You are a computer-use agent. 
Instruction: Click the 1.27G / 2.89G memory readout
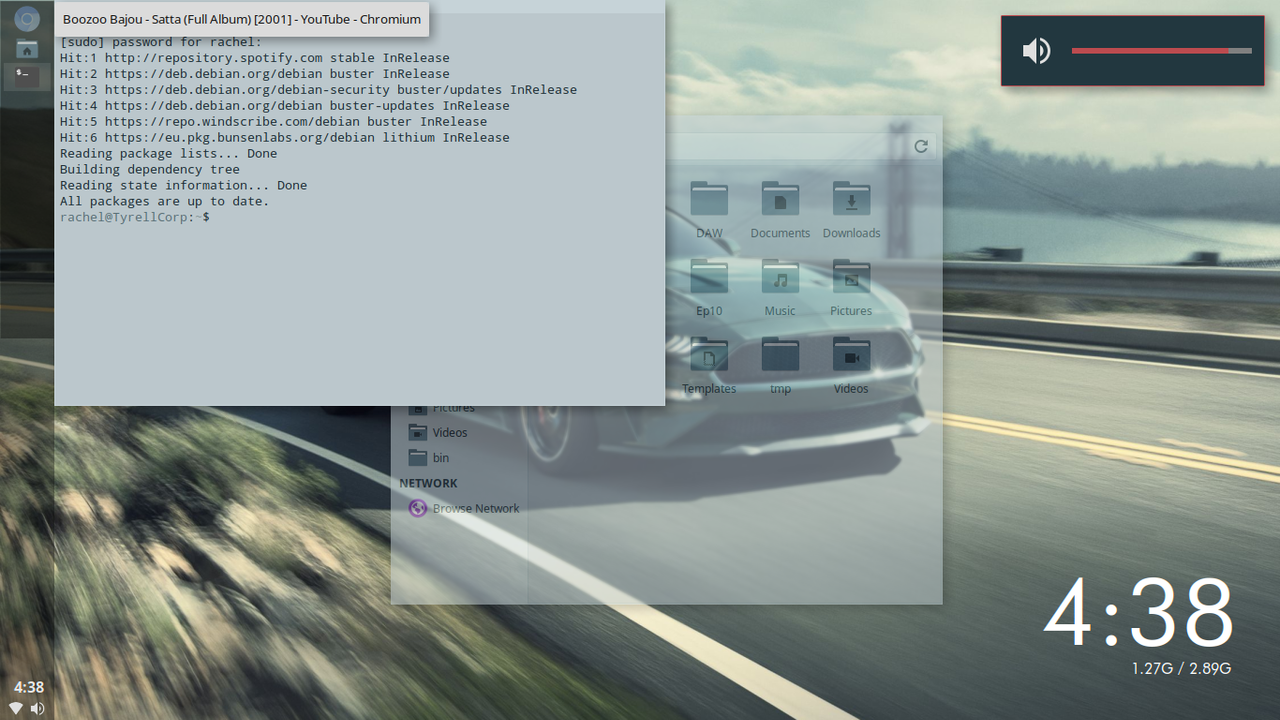tap(1181, 668)
